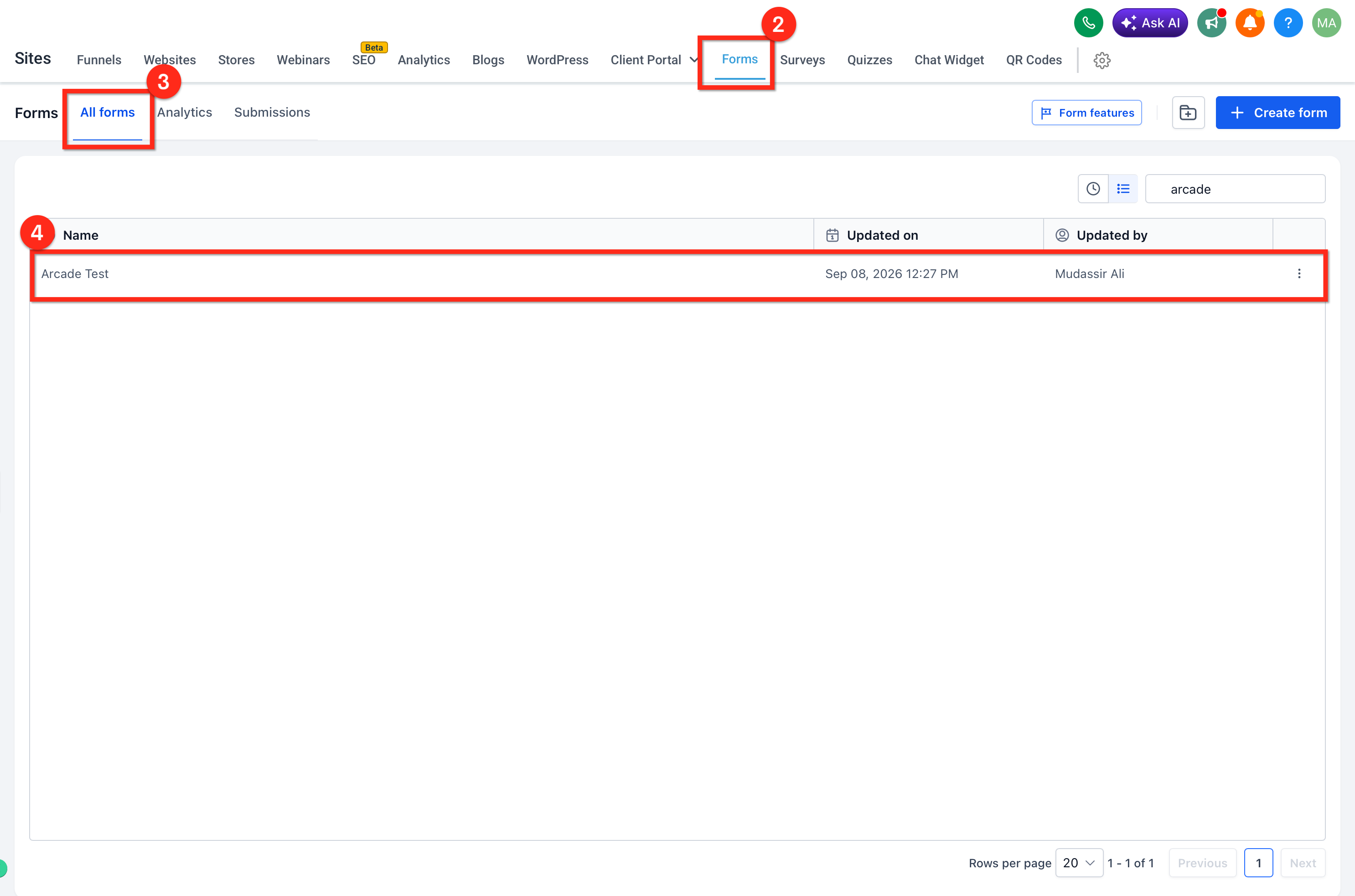Go to the Stores tab
The image size is (1355, 896).
pyautogui.click(x=236, y=60)
